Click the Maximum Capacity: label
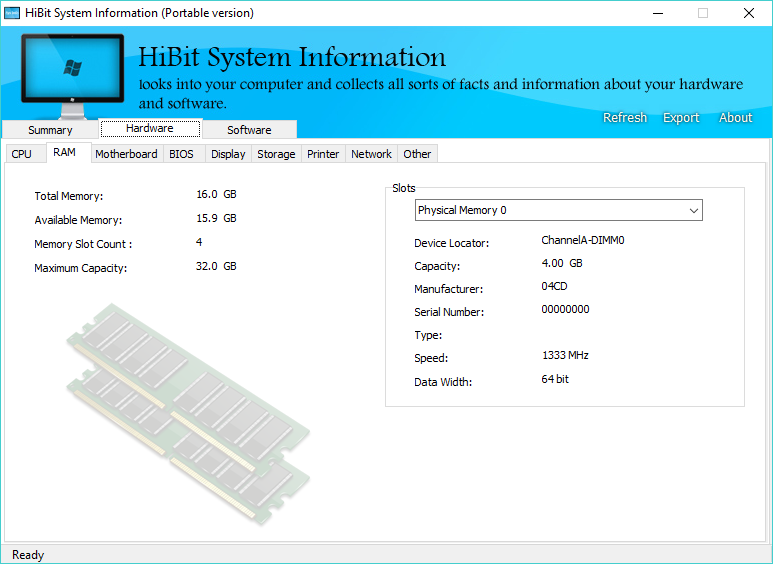 coord(80,268)
